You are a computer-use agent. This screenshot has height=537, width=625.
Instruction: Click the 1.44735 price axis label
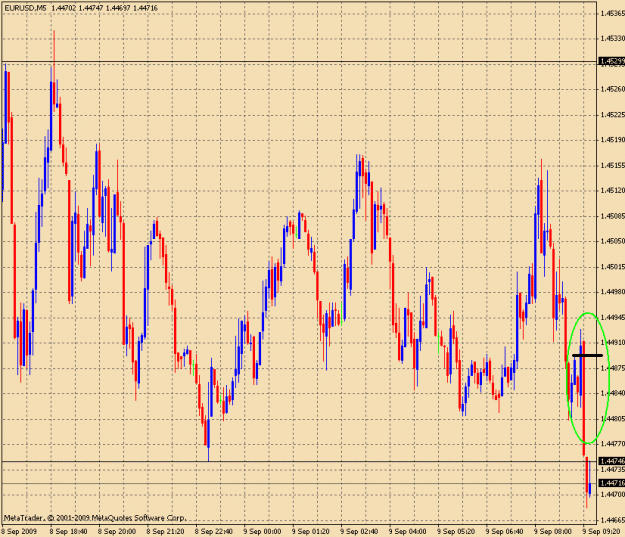pyautogui.click(x=613, y=470)
